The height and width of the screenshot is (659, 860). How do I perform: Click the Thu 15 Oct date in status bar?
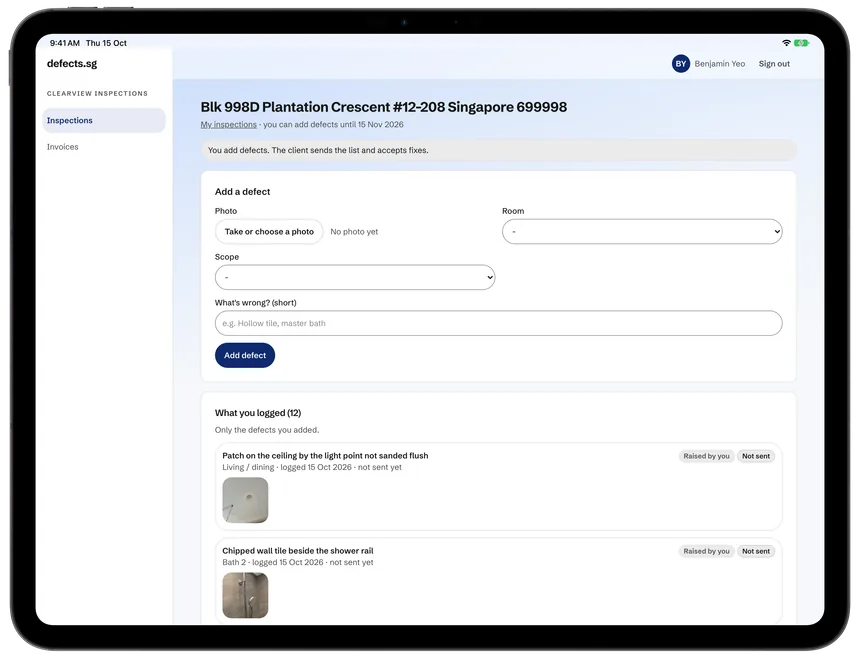106,43
